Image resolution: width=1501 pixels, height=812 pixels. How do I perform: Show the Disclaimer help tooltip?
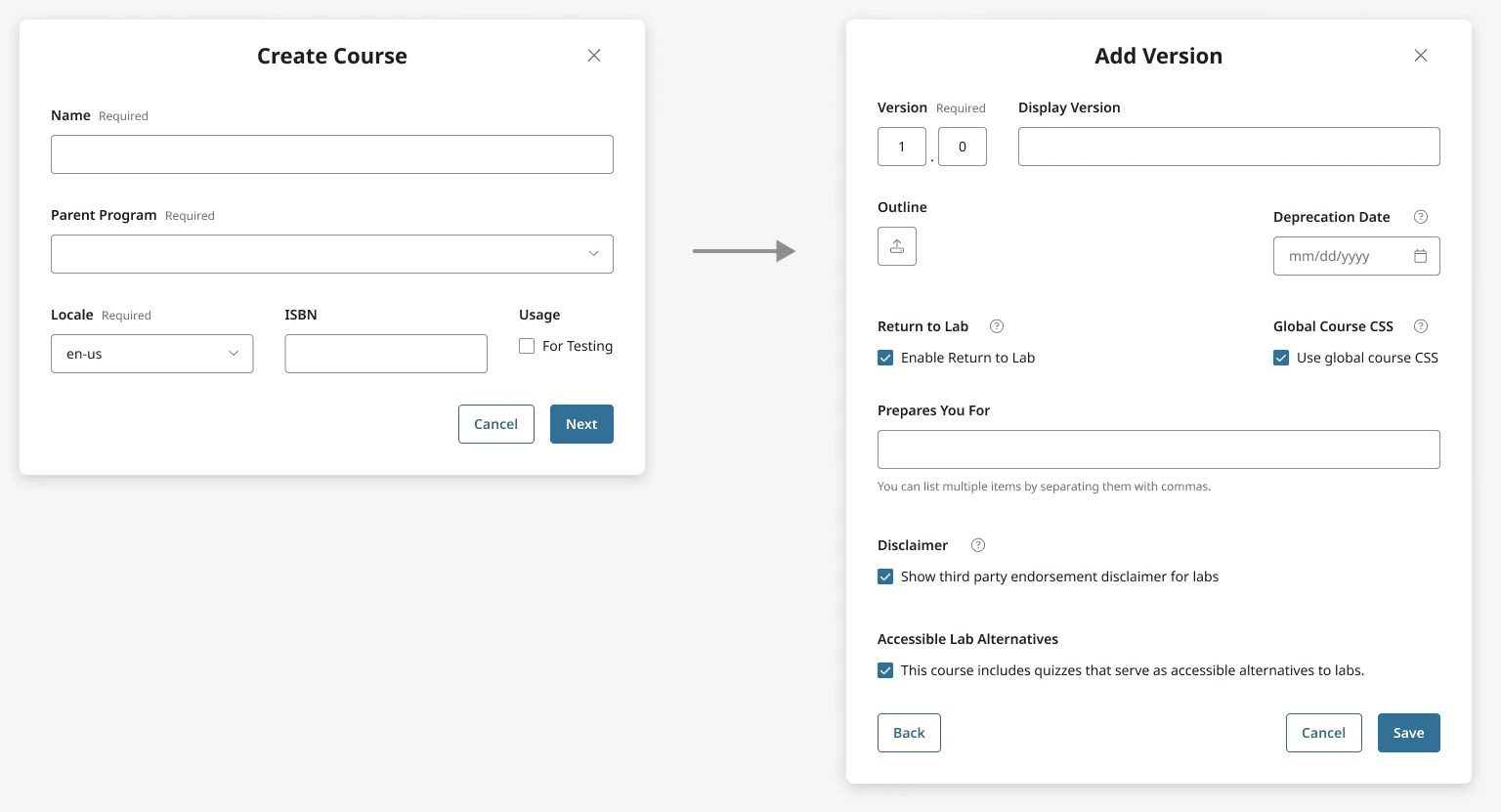(x=978, y=545)
